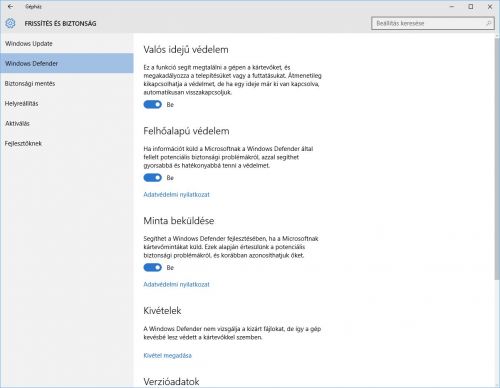Open the settings gear icon home
Screen dimensions: 500x388
click(10, 23)
